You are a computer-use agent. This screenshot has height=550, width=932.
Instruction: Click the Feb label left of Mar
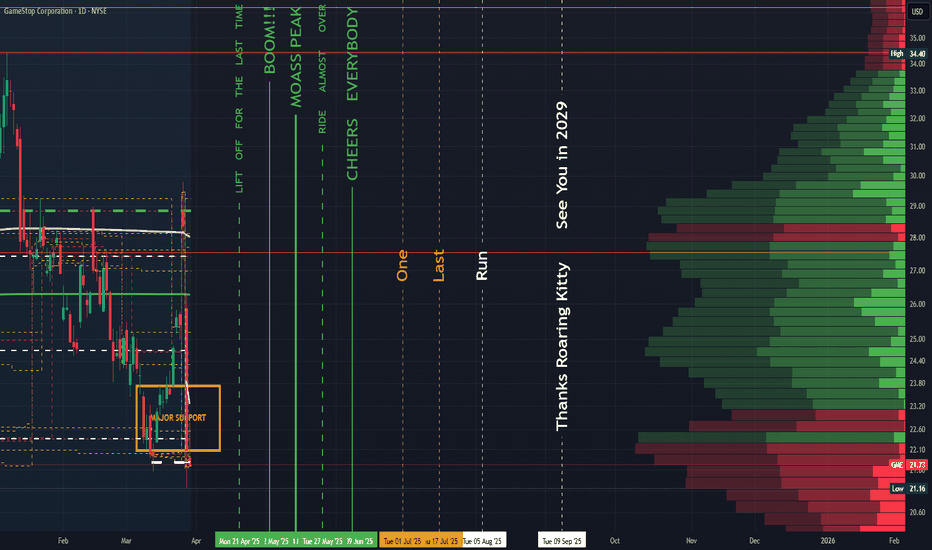(x=63, y=540)
